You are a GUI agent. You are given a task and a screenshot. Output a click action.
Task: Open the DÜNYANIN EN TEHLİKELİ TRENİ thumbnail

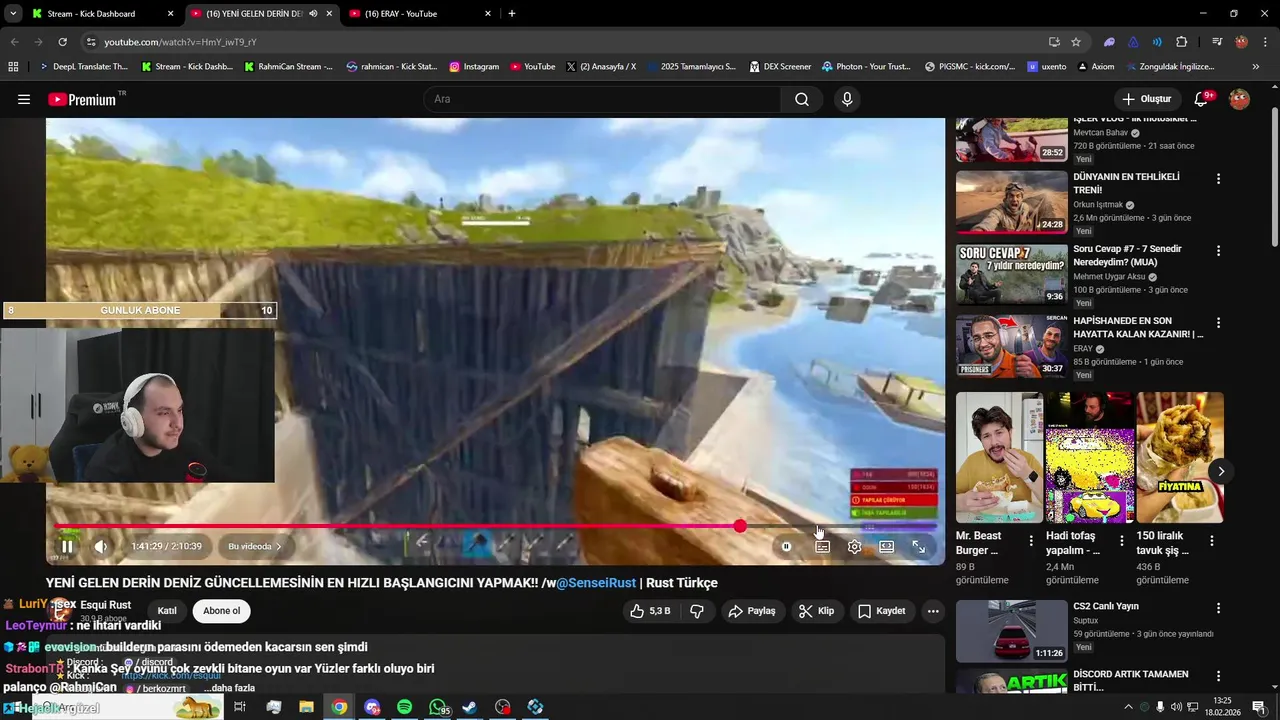pos(1011,202)
